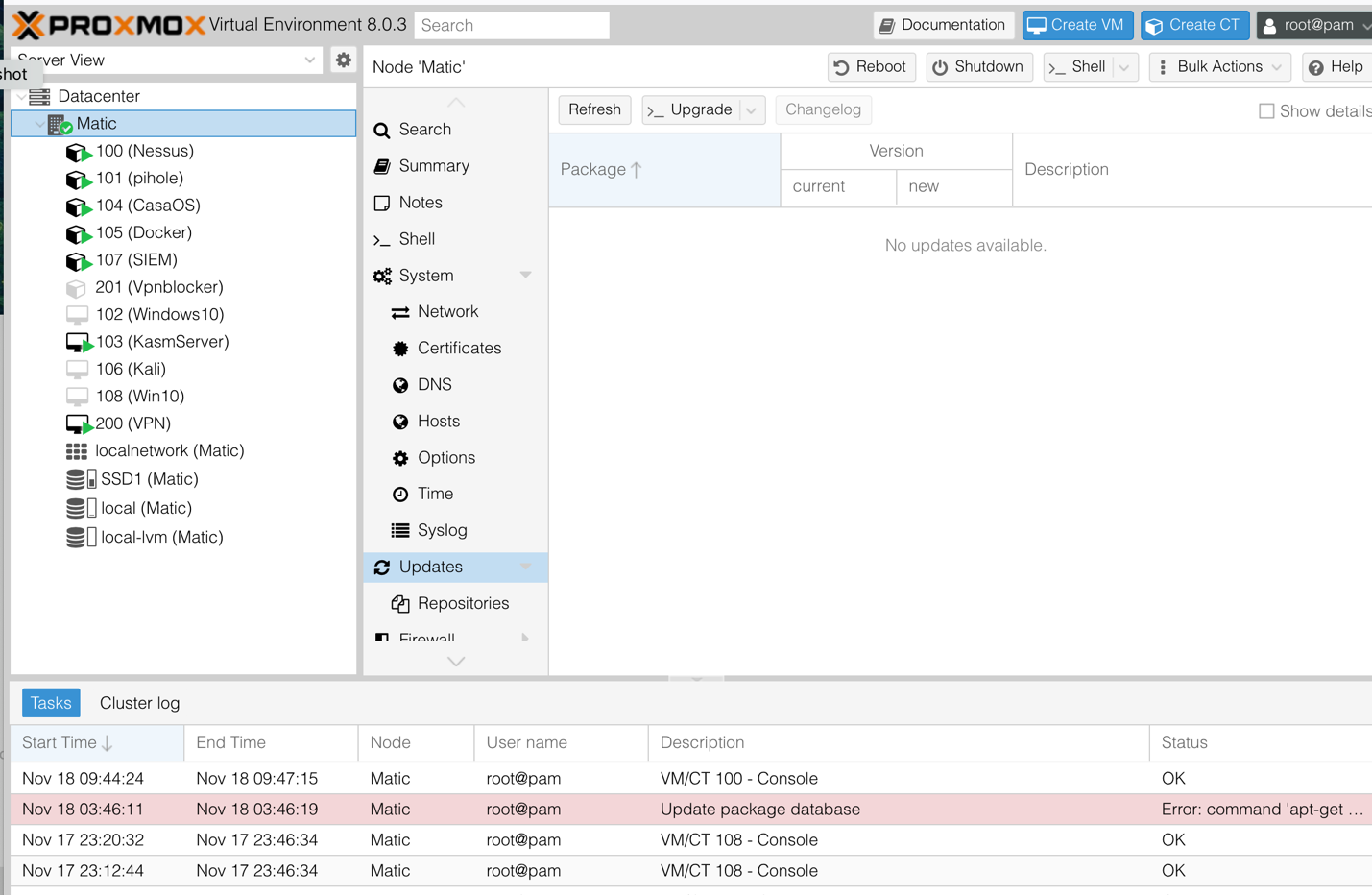The image size is (1372, 895).
Task: Collapse the System menu section
Action: [526, 276]
